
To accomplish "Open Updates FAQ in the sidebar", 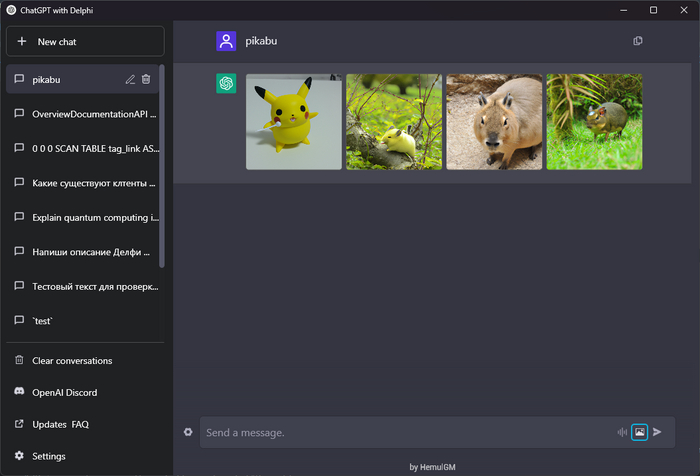I will coord(60,425).
